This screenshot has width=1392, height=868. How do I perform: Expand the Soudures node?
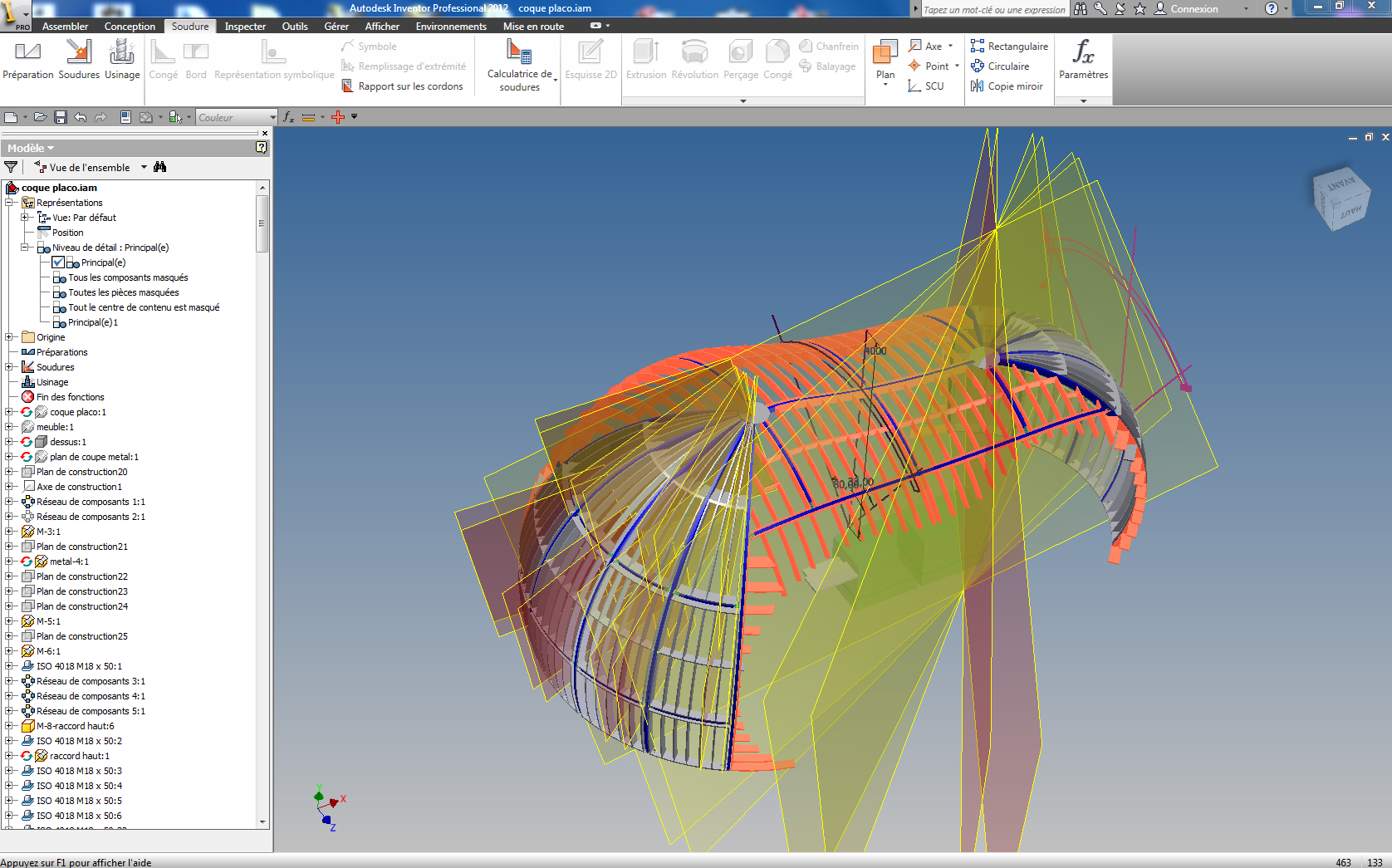pyautogui.click(x=9, y=367)
